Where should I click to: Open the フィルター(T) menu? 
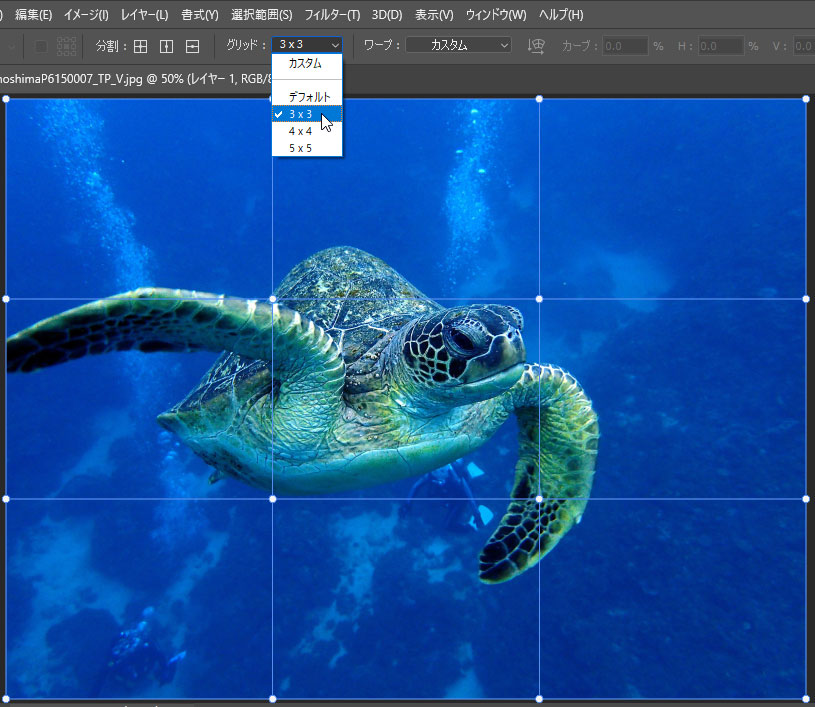332,15
